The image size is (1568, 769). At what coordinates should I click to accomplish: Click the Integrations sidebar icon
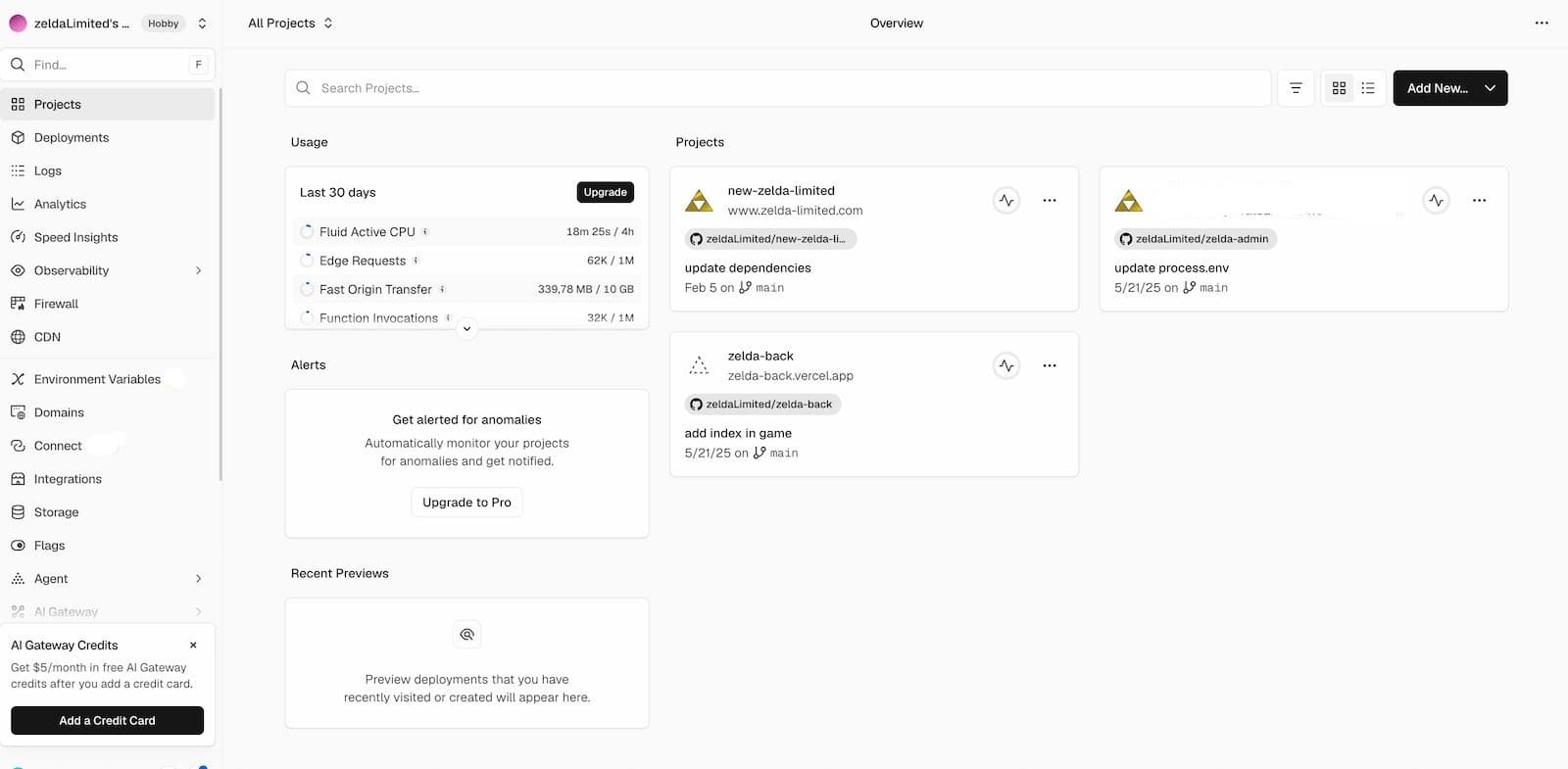coord(18,479)
